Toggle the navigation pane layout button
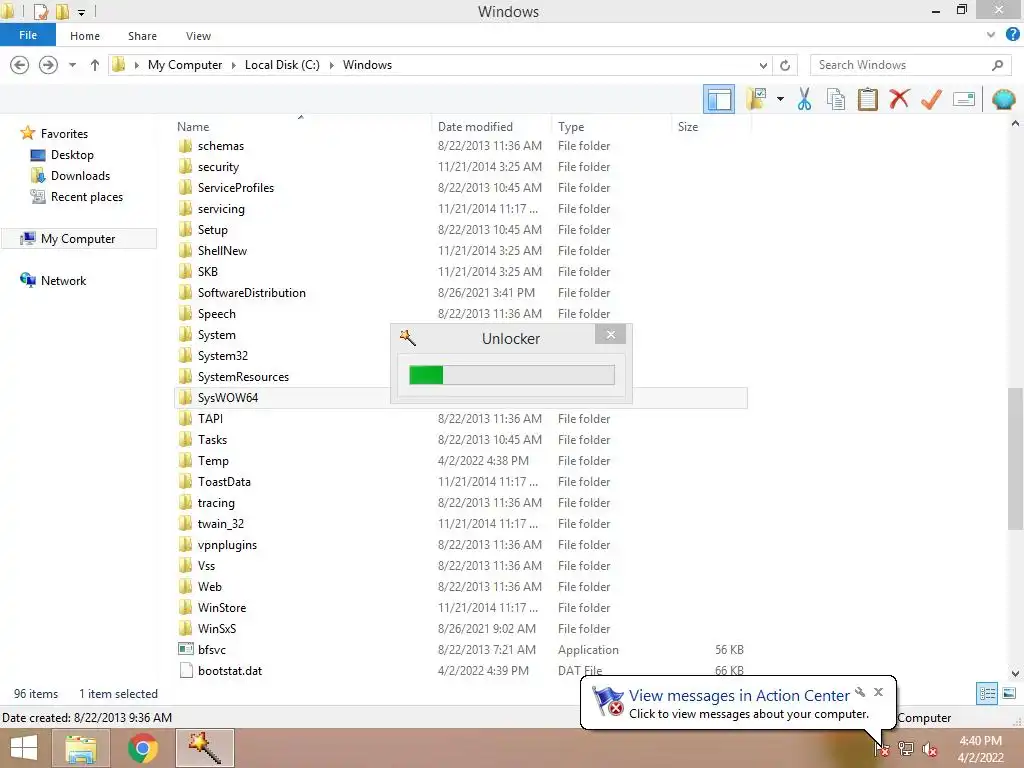 [718, 99]
